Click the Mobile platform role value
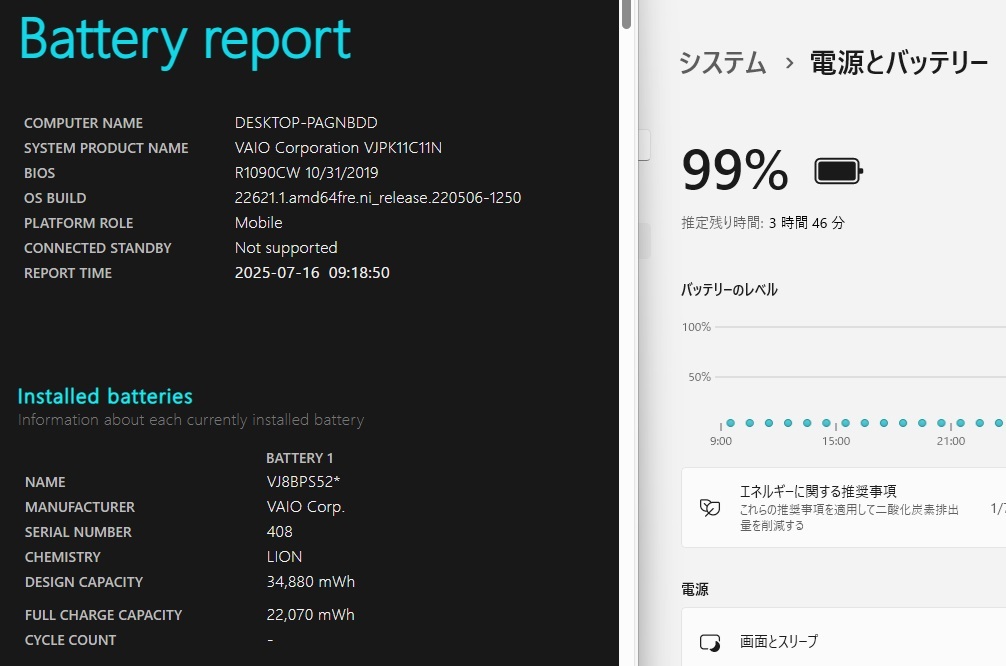Viewport: 1006px width, 666px height. click(259, 223)
